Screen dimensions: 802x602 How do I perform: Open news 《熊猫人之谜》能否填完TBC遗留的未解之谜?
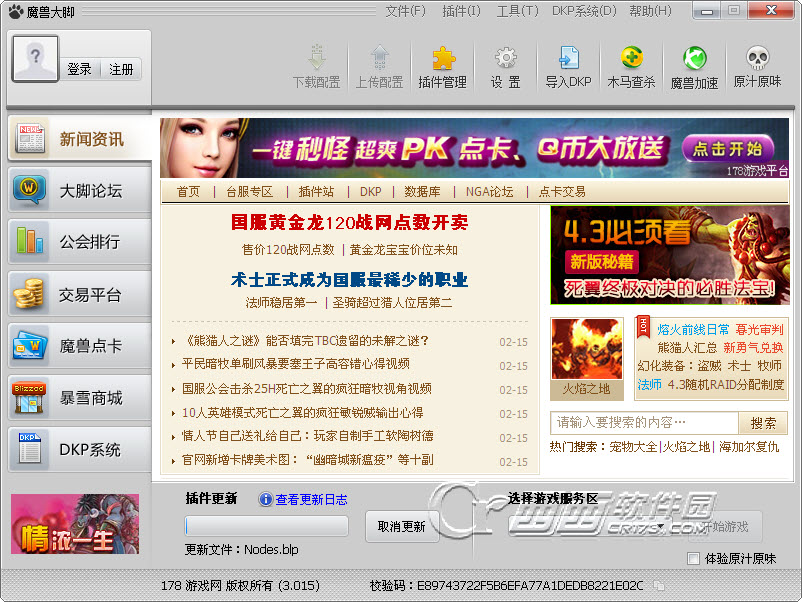(305, 341)
